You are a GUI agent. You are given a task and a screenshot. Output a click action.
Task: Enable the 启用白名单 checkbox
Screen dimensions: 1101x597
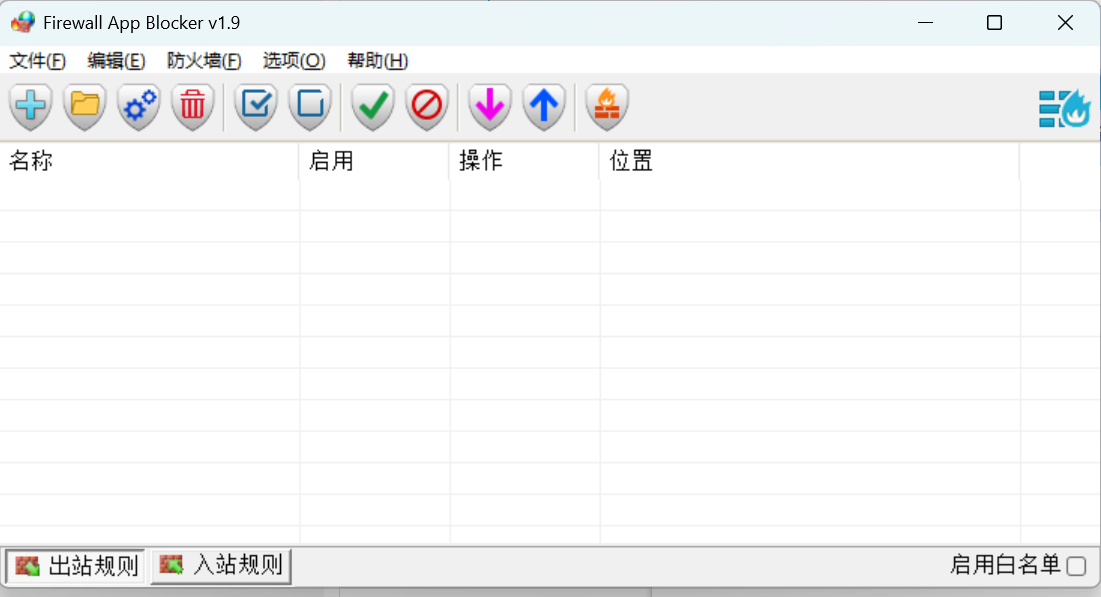pos(1078,565)
